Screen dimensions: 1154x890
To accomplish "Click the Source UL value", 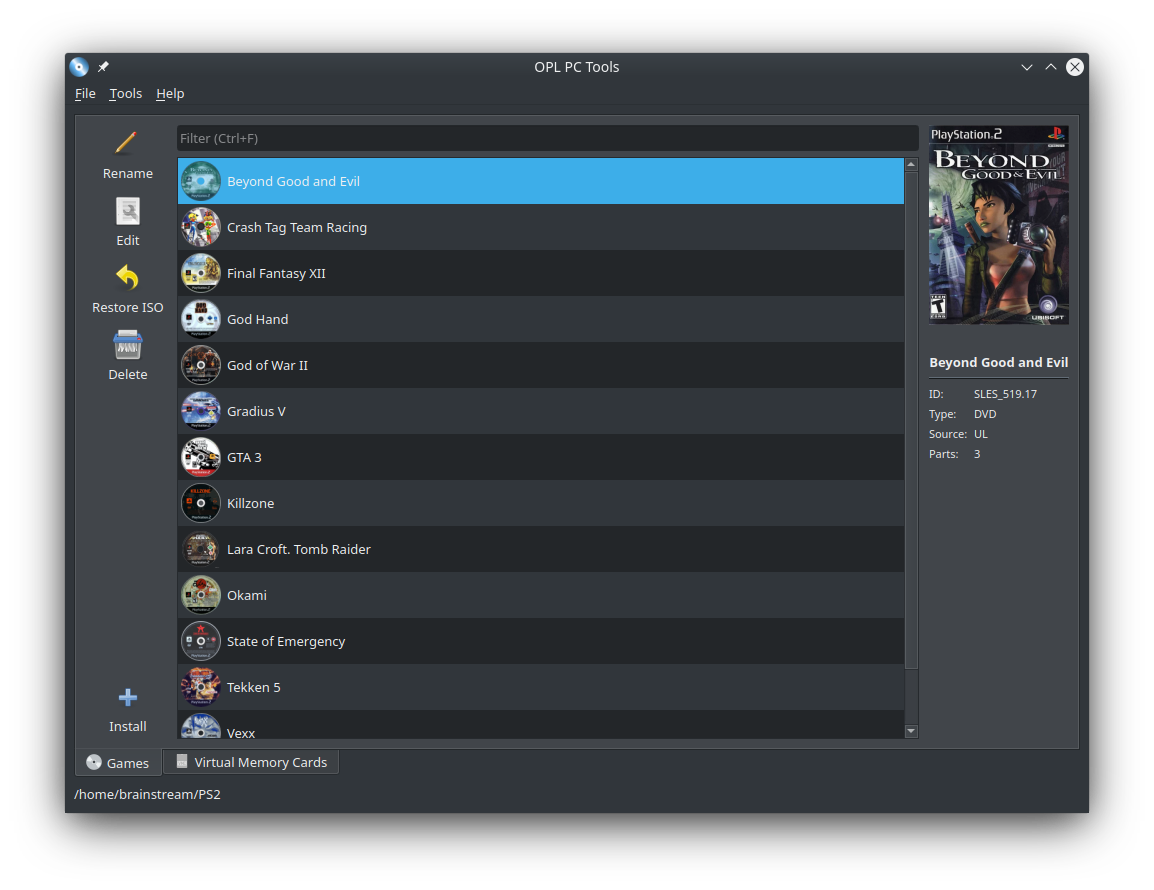I will point(980,434).
